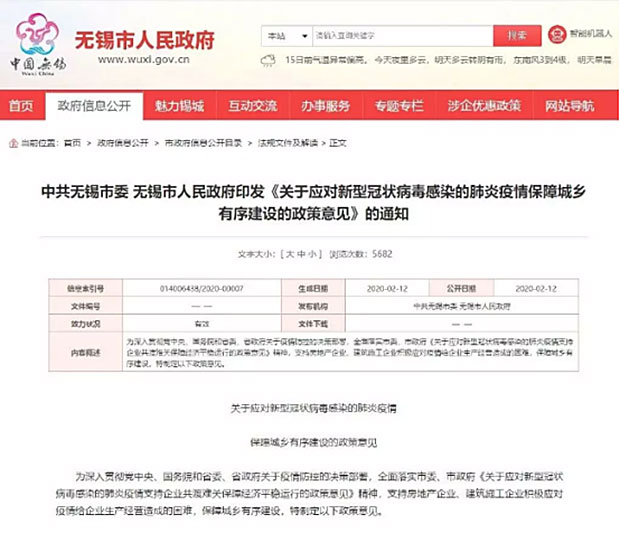Viewport: 620px width, 533px height.
Task: Set text size to 中
Action: coord(301,254)
